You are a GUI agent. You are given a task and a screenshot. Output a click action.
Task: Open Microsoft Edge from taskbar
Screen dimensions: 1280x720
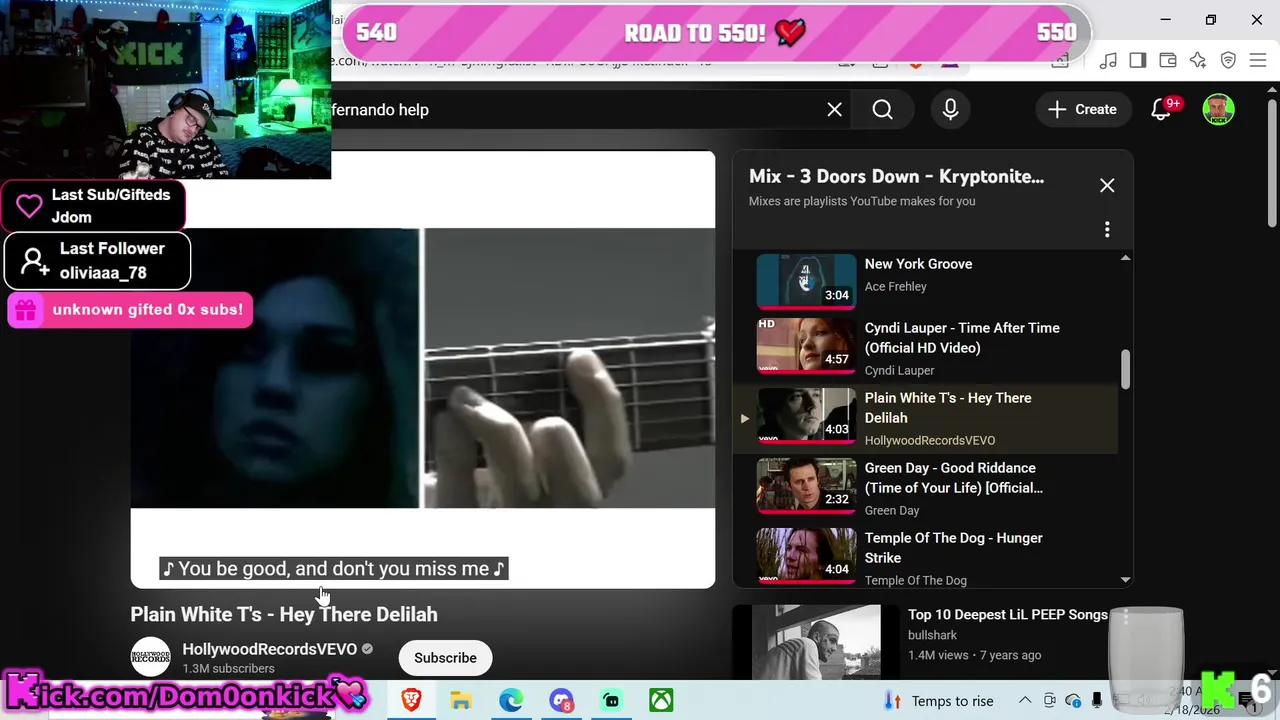point(511,701)
